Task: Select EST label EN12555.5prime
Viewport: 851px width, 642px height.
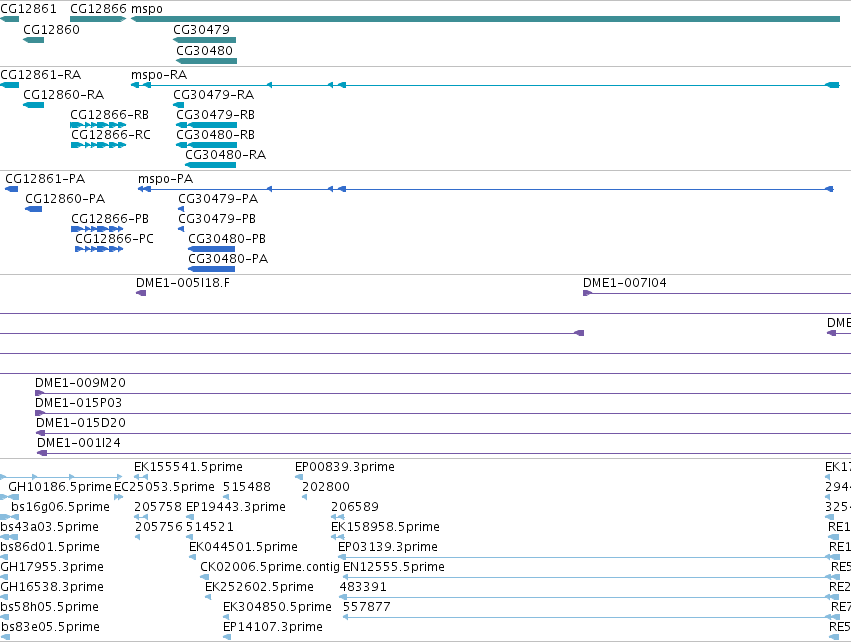Action: 394,567
